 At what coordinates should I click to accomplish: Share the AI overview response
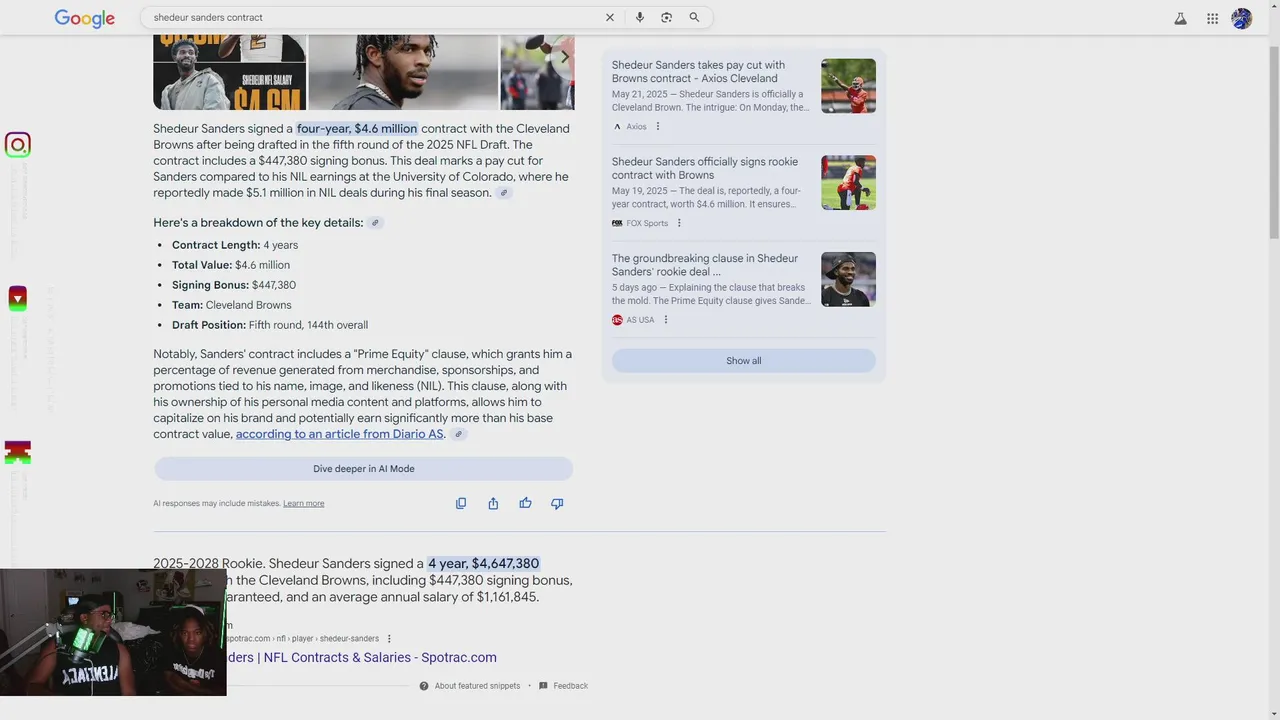pos(493,503)
